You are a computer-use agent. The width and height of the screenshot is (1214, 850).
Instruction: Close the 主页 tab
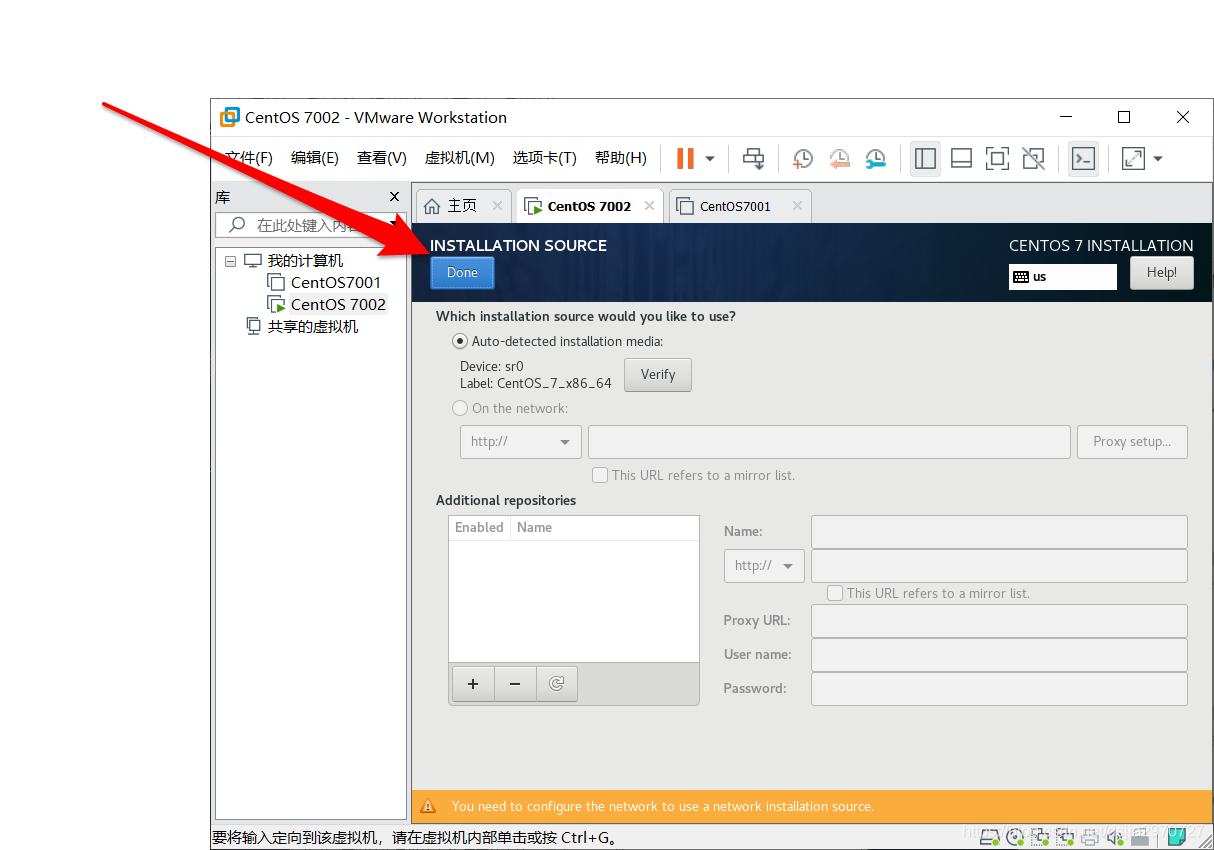[497, 206]
